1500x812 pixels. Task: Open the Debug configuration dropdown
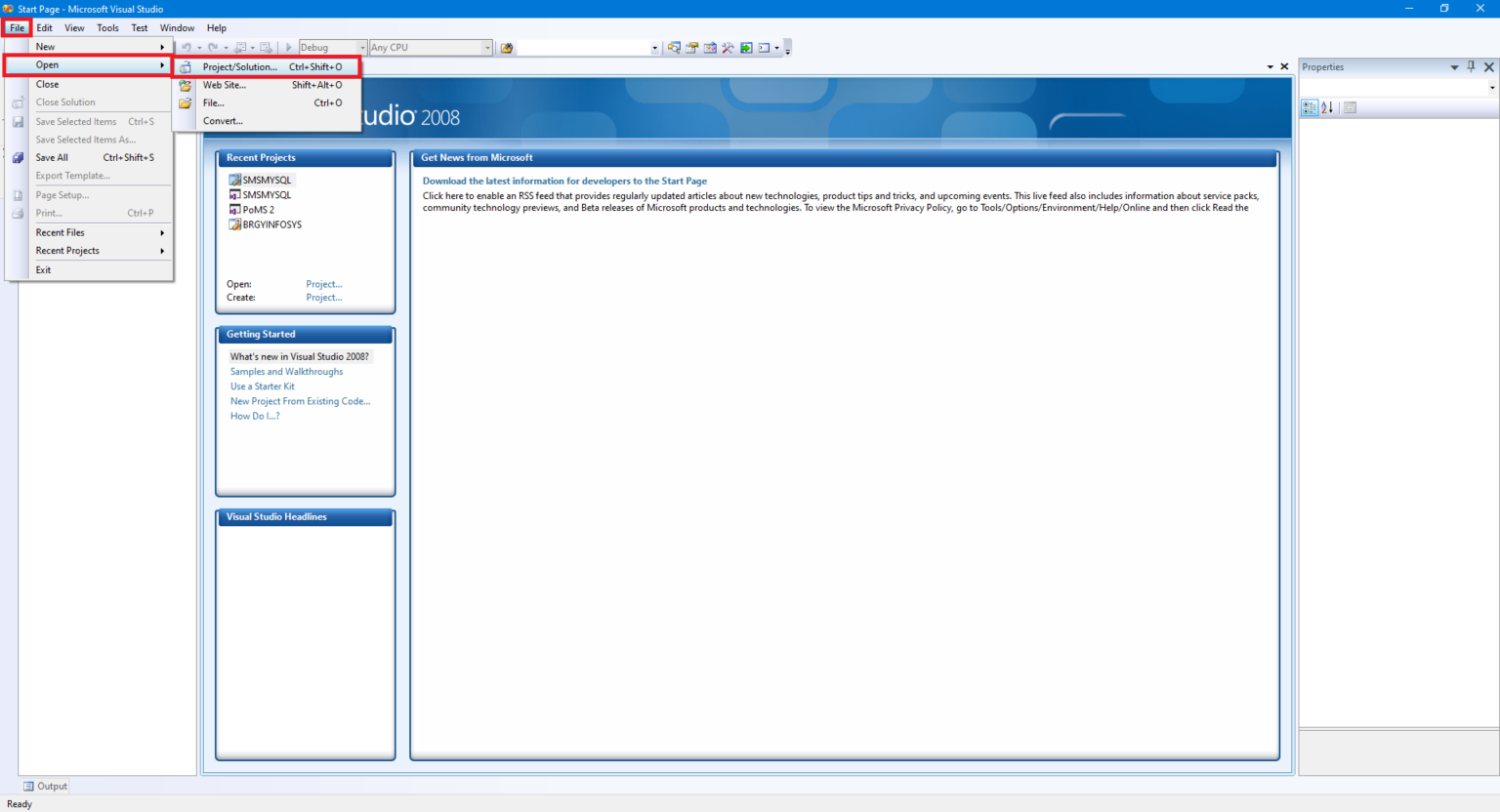click(361, 47)
